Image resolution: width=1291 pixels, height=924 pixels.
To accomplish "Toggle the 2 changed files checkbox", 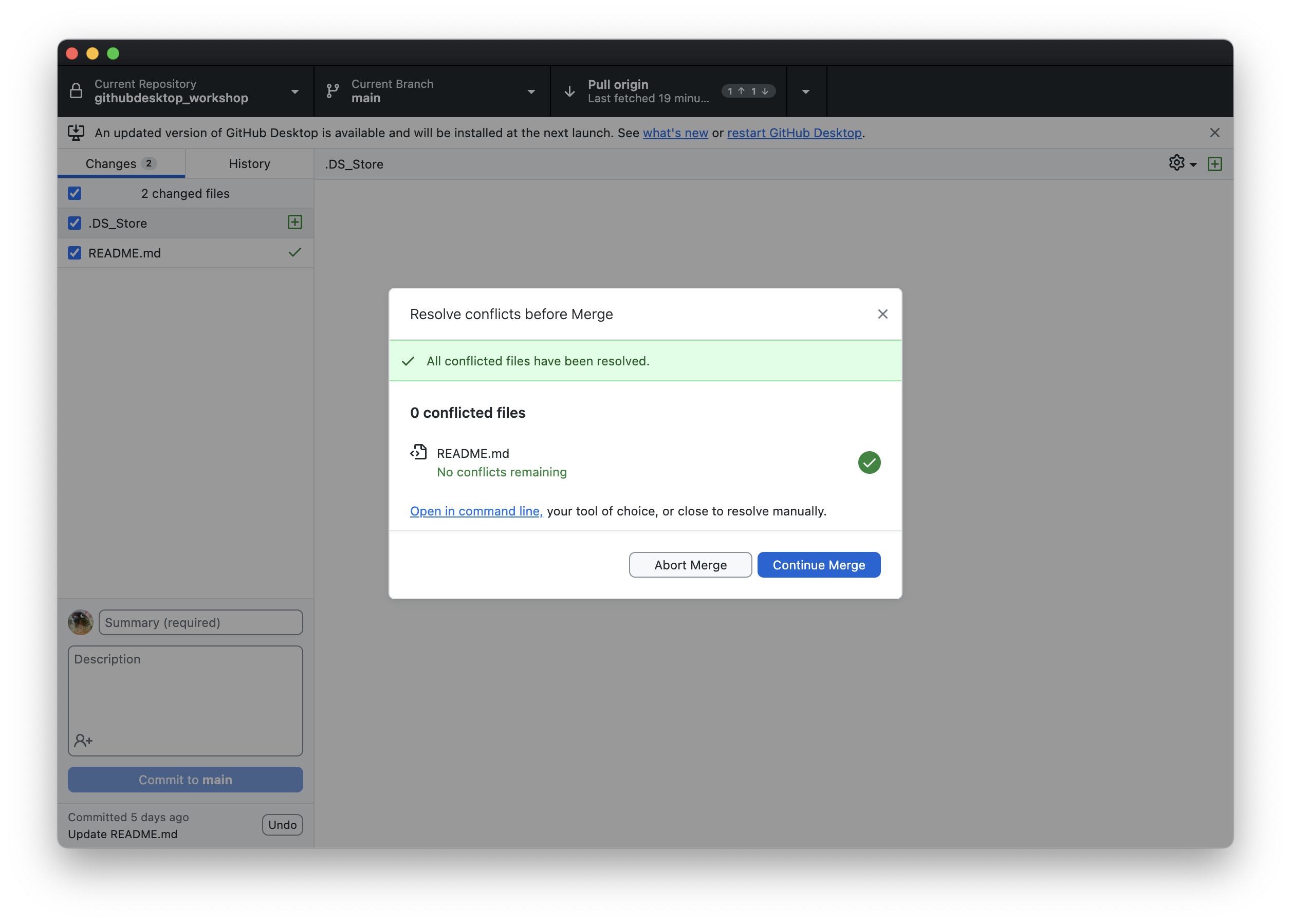I will (74, 193).
